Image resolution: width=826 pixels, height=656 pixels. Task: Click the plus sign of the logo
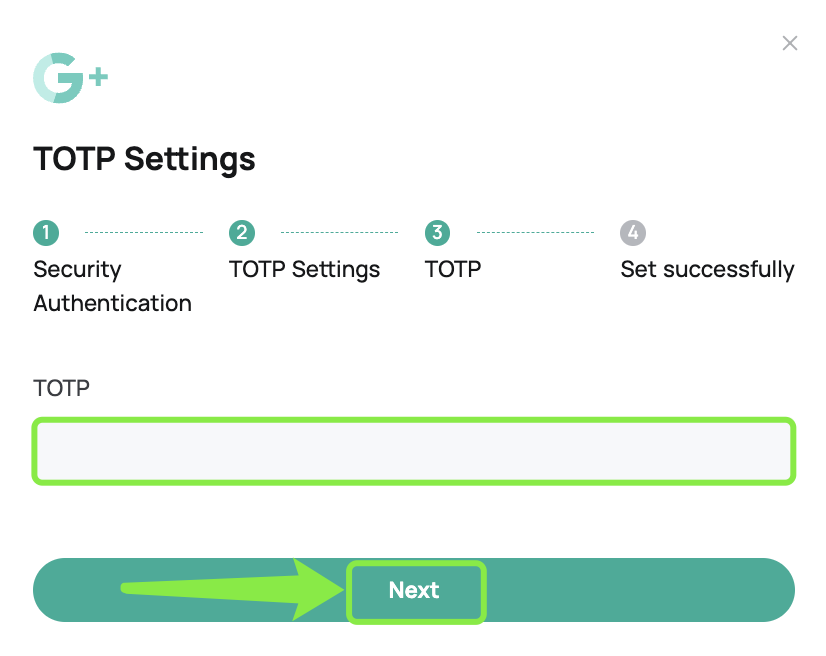click(x=98, y=78)
